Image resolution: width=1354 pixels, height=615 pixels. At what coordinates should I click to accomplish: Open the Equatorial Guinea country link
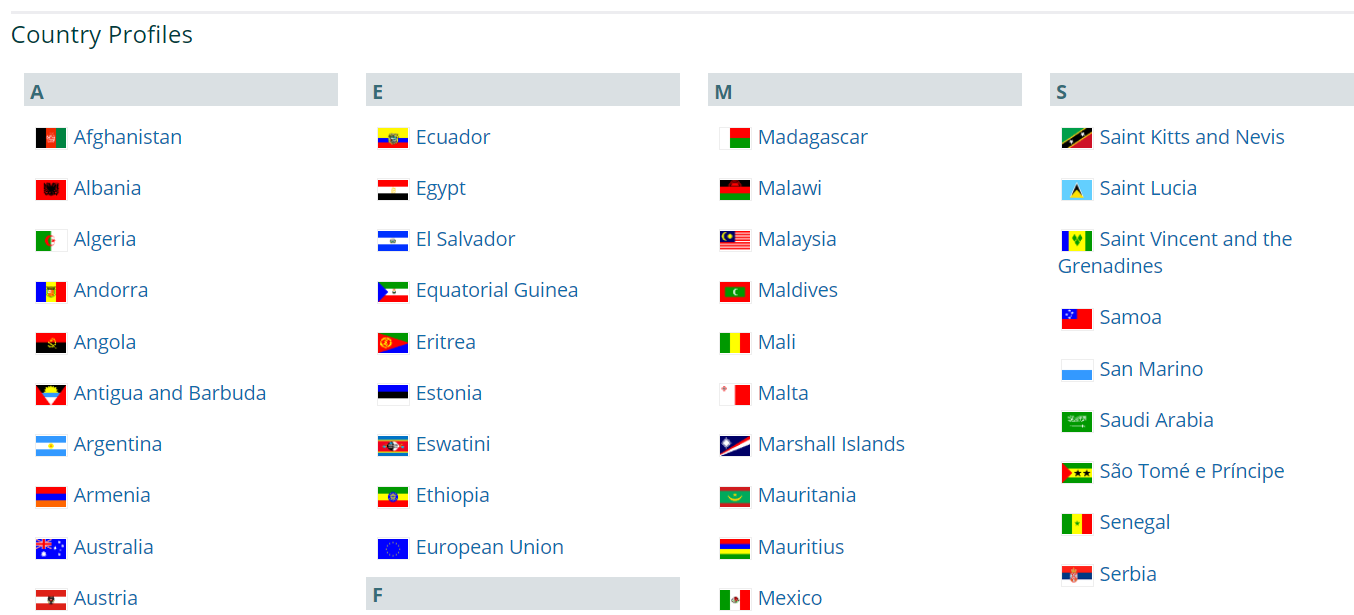coord(497,290)
